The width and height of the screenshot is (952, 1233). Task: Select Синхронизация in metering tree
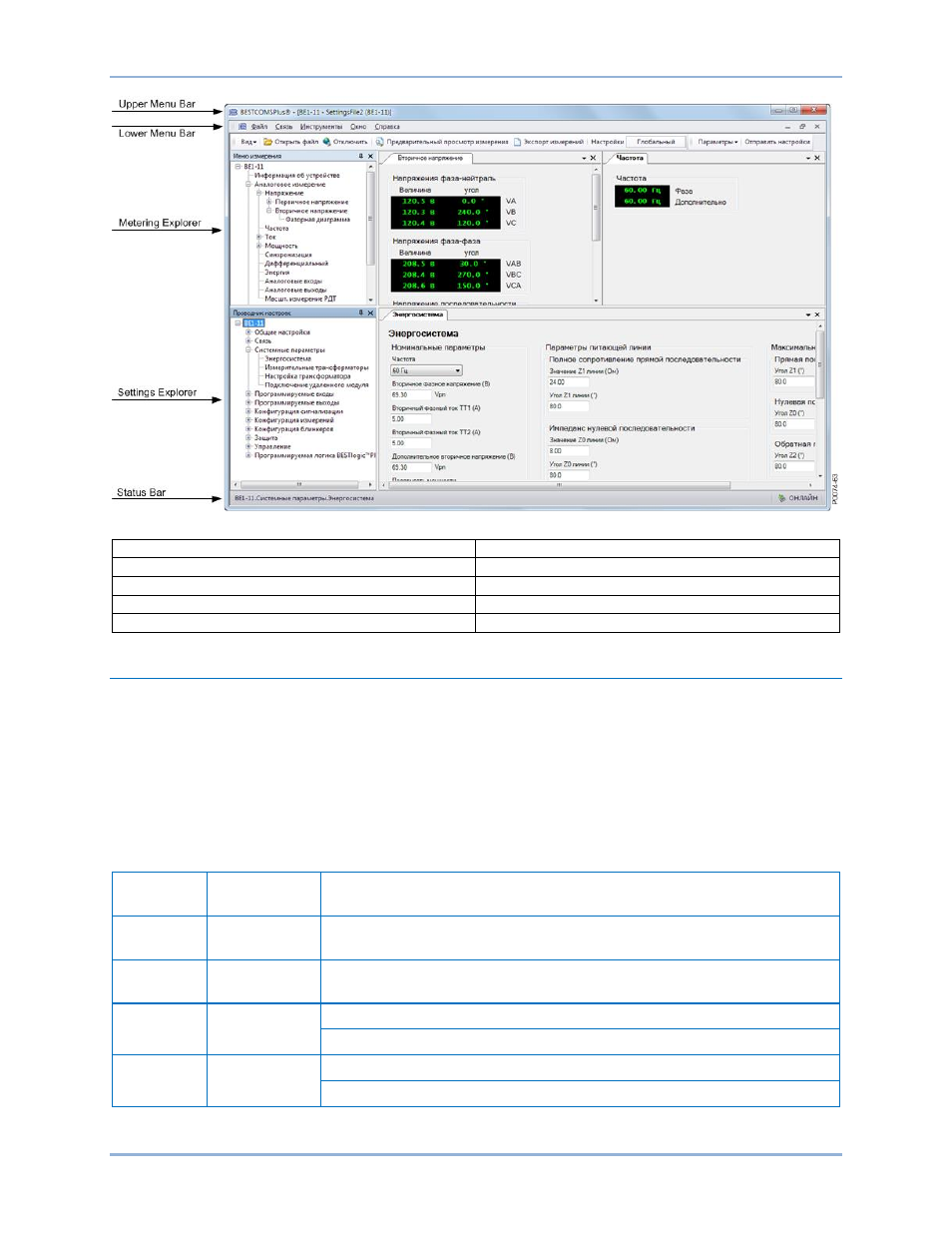[x=288, y=255]
